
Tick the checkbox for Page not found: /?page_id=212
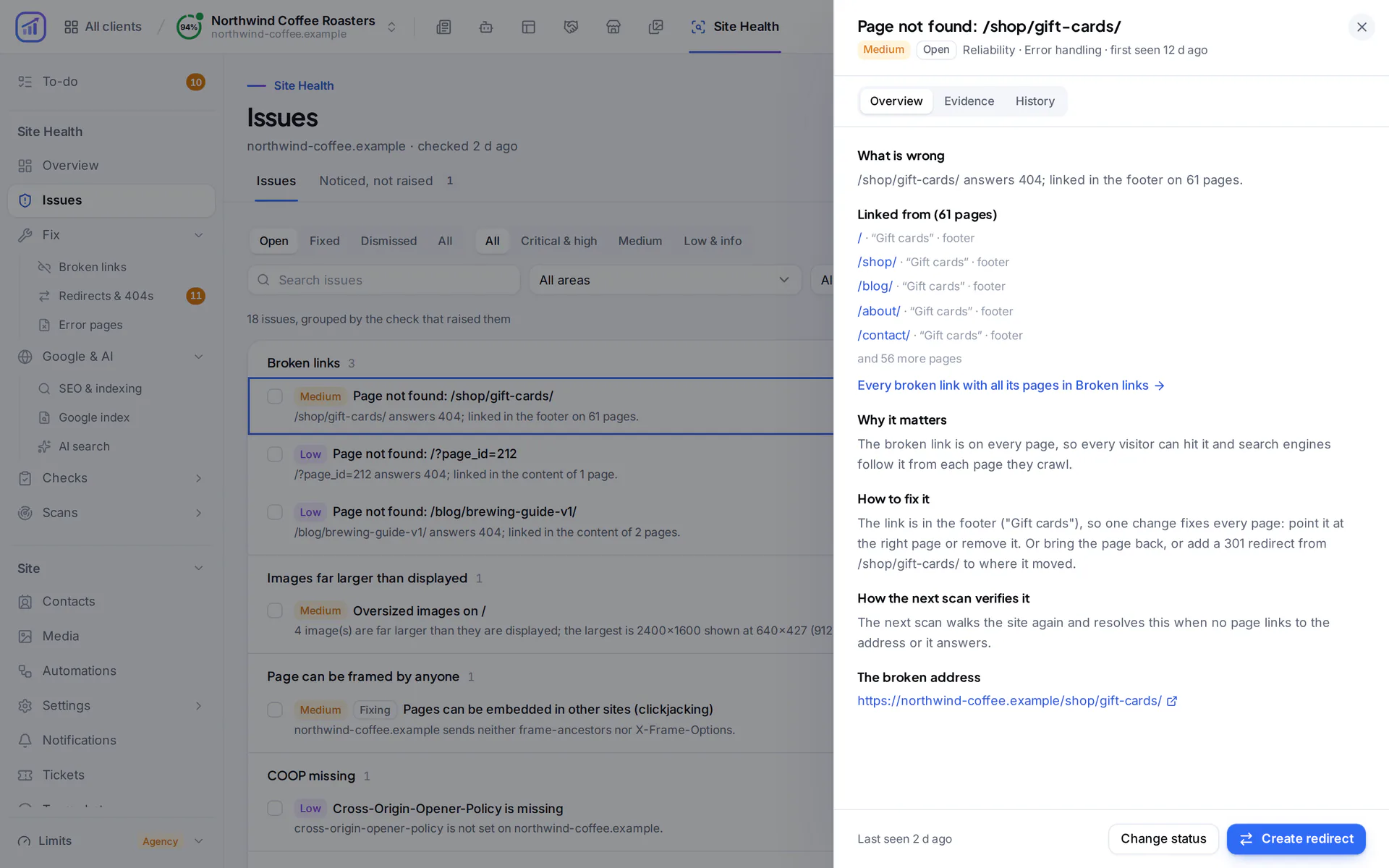click(x=275, y=454)
